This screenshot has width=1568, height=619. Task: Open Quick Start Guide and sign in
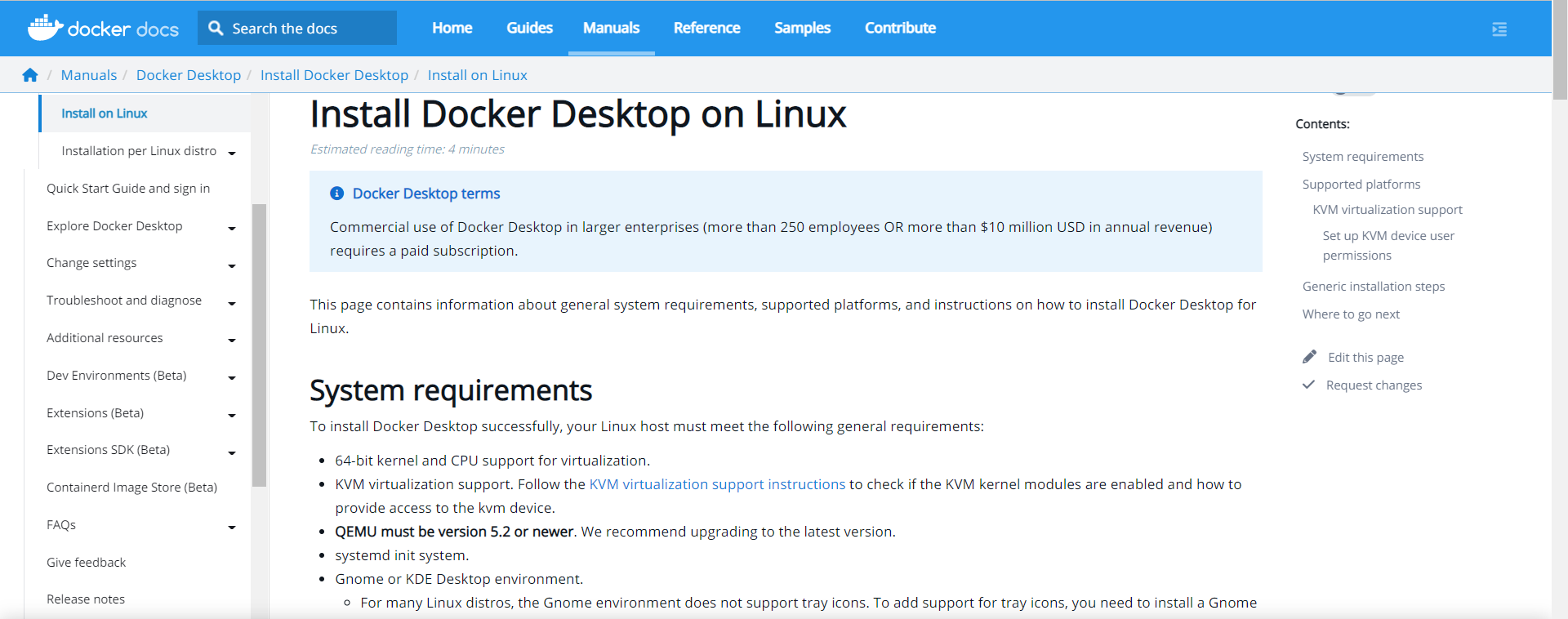[128, 189]
